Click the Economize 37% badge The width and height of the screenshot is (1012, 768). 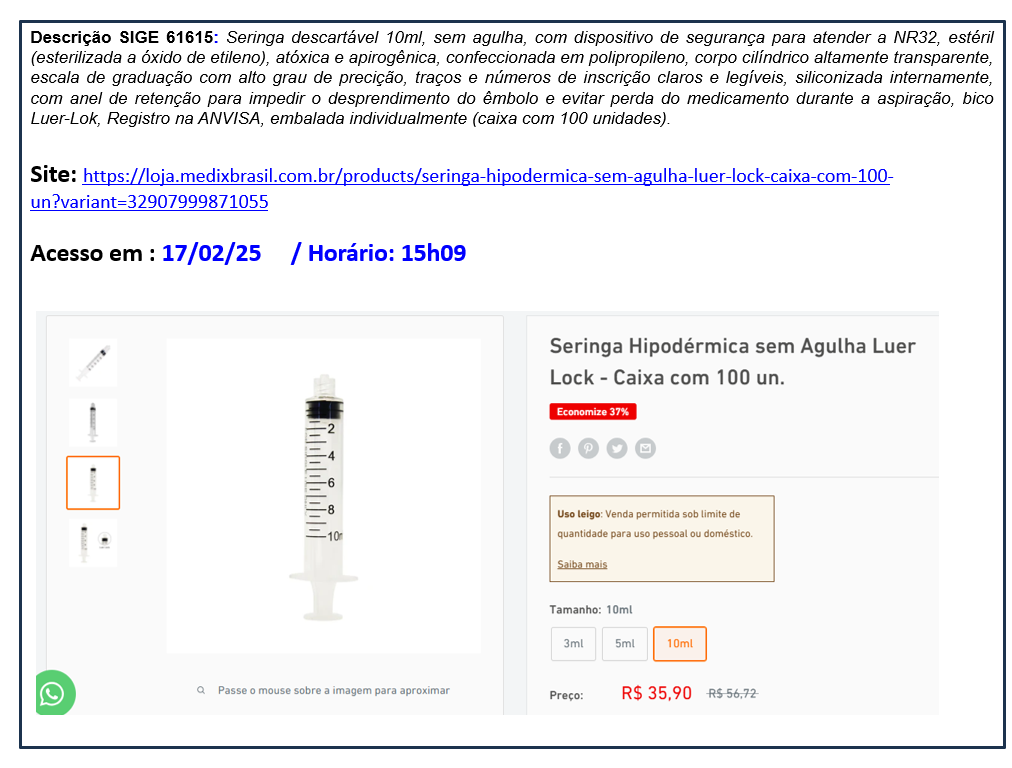point(592,412)
